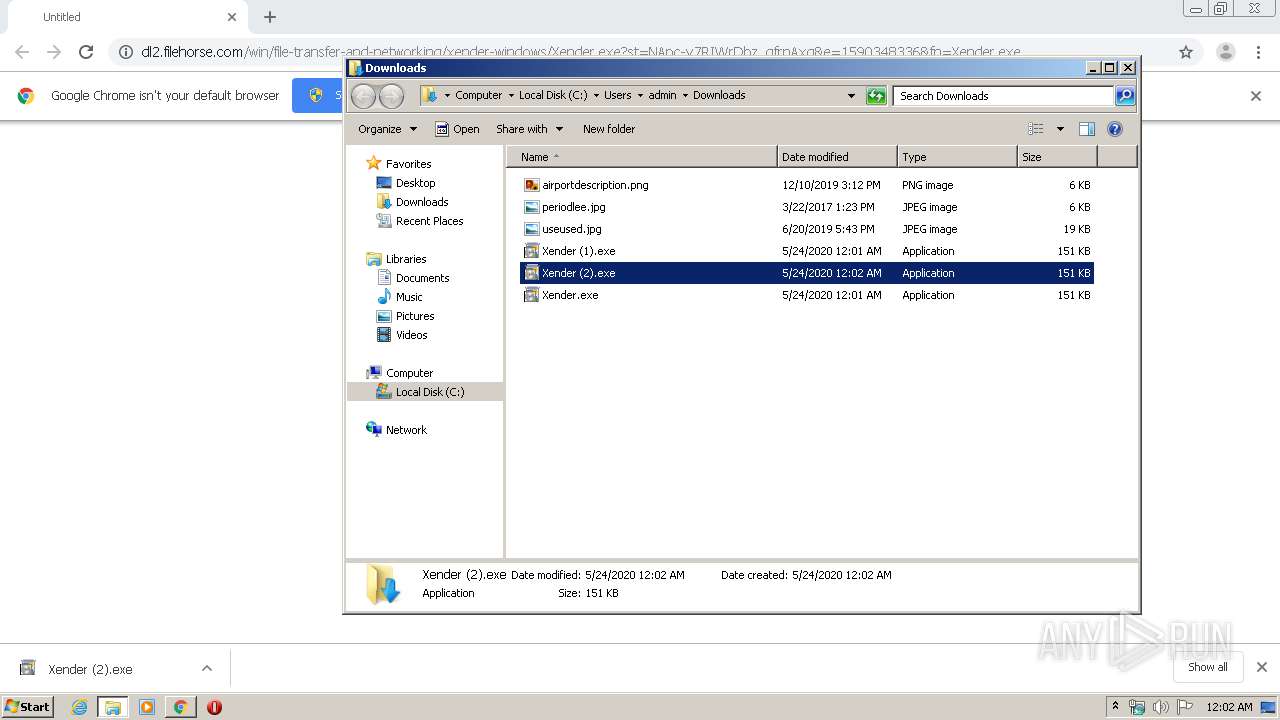The height and width of the screenshot is (720, 1280).
Task: Open the Chrome profile avatar menu
Action: coord(1225,52)
